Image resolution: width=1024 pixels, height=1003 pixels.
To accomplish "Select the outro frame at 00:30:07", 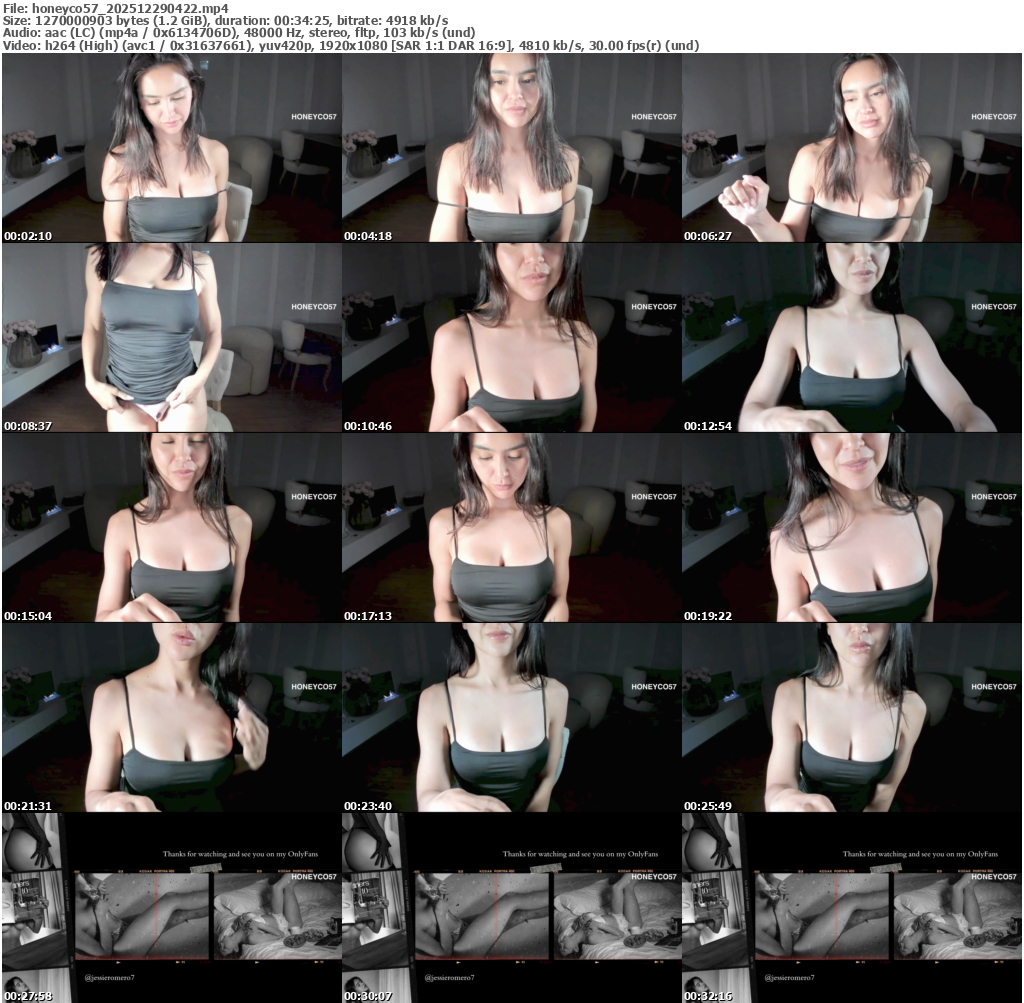I will coord(511,907).
